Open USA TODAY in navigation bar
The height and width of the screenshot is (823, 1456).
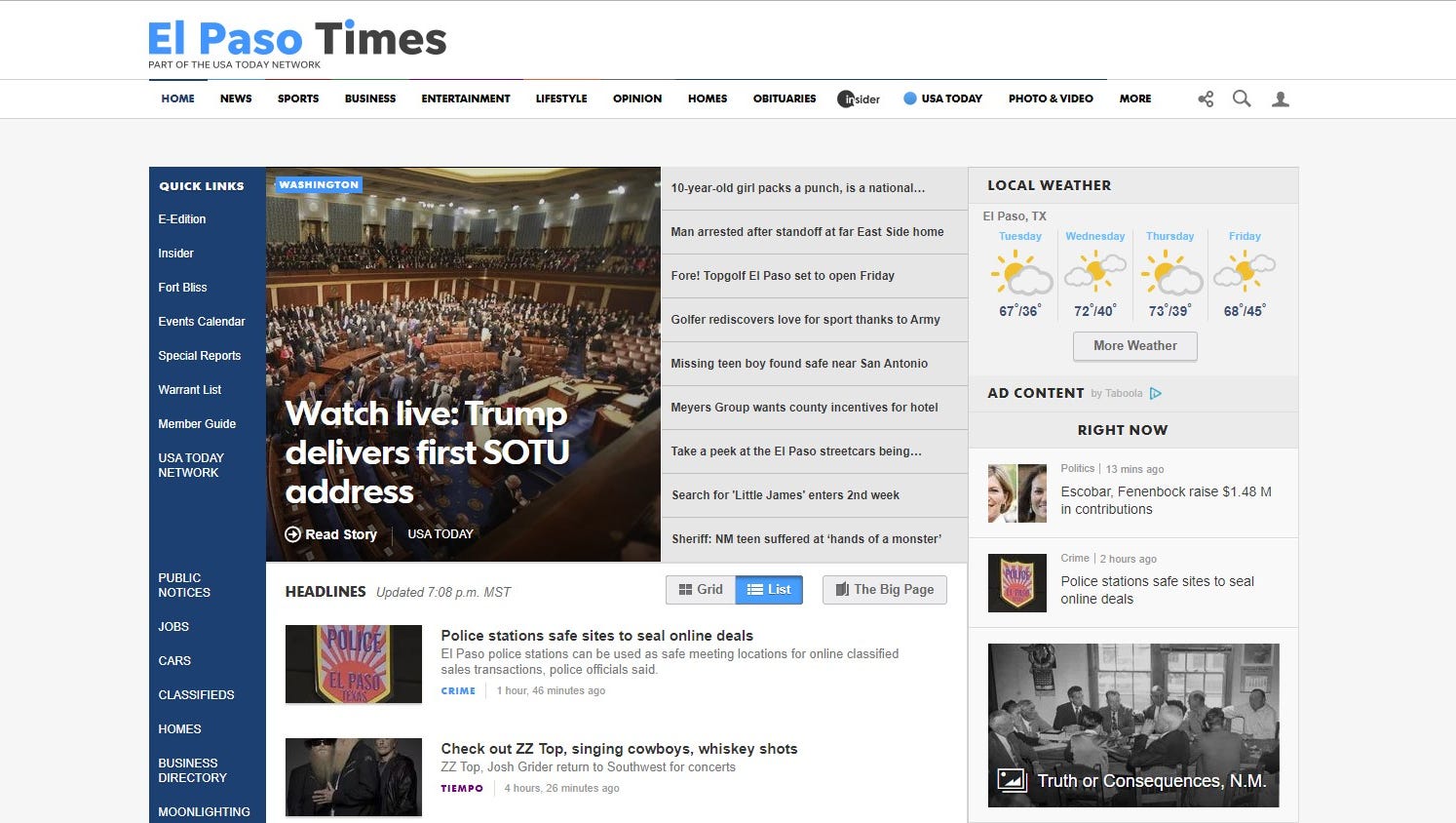pos(942,98)
